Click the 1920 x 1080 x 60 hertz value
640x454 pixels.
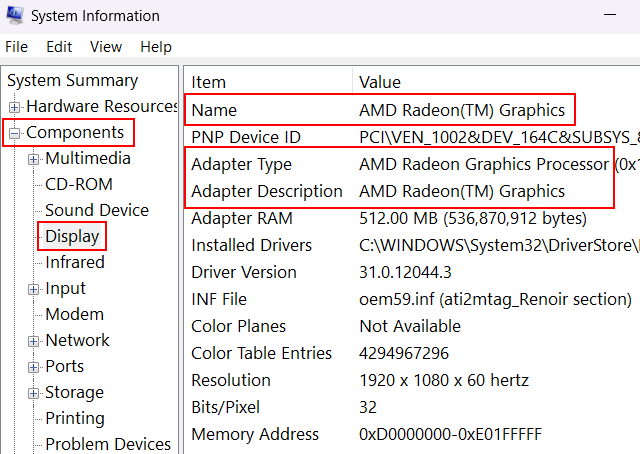click(x=444, y=380)
